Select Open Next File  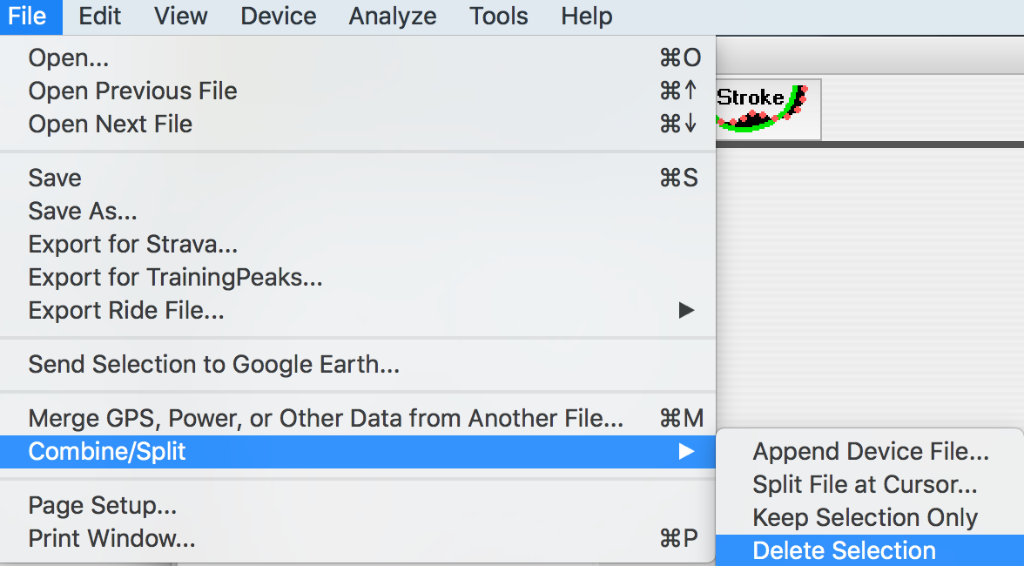point(110,124)
